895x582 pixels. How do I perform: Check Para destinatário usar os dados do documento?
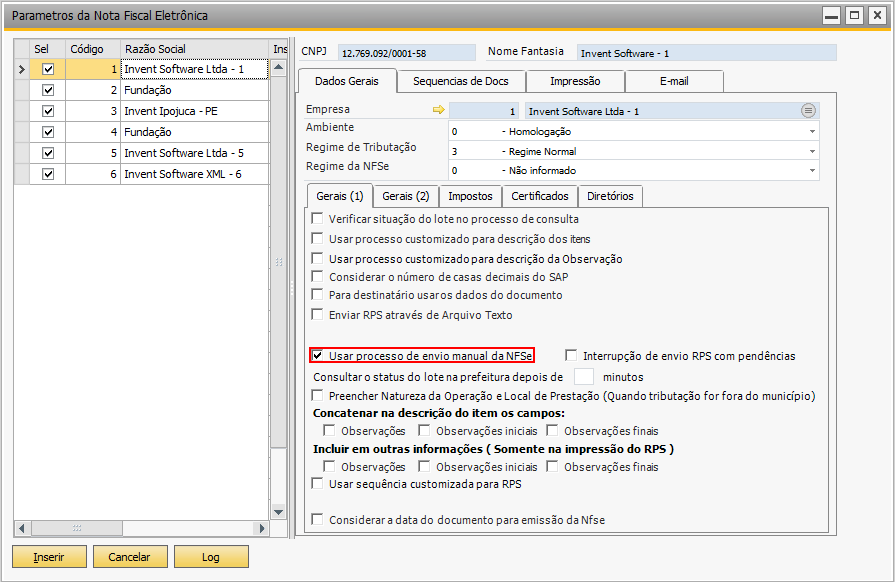317,295
